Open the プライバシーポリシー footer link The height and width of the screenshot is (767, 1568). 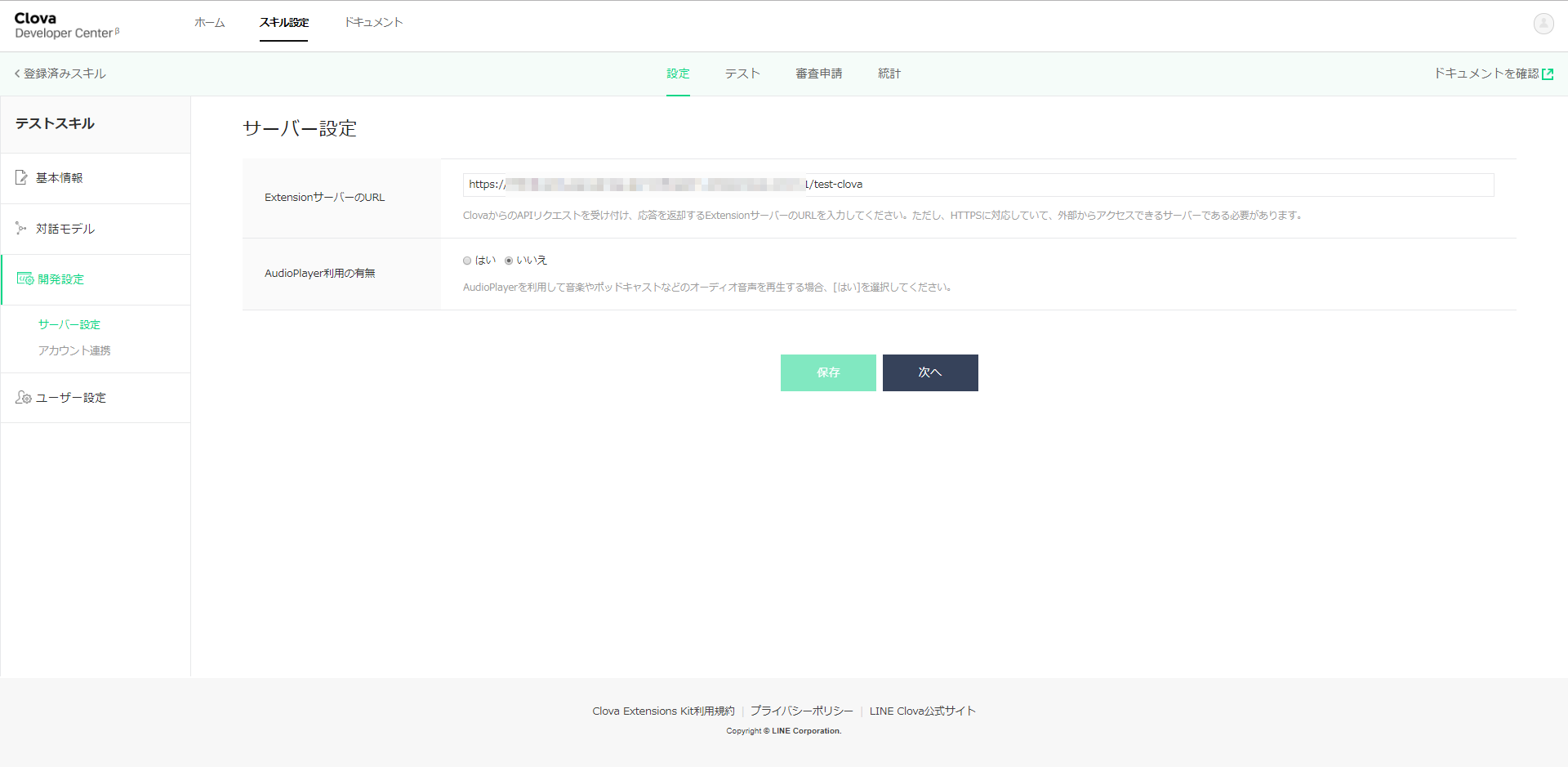point(802,711)
